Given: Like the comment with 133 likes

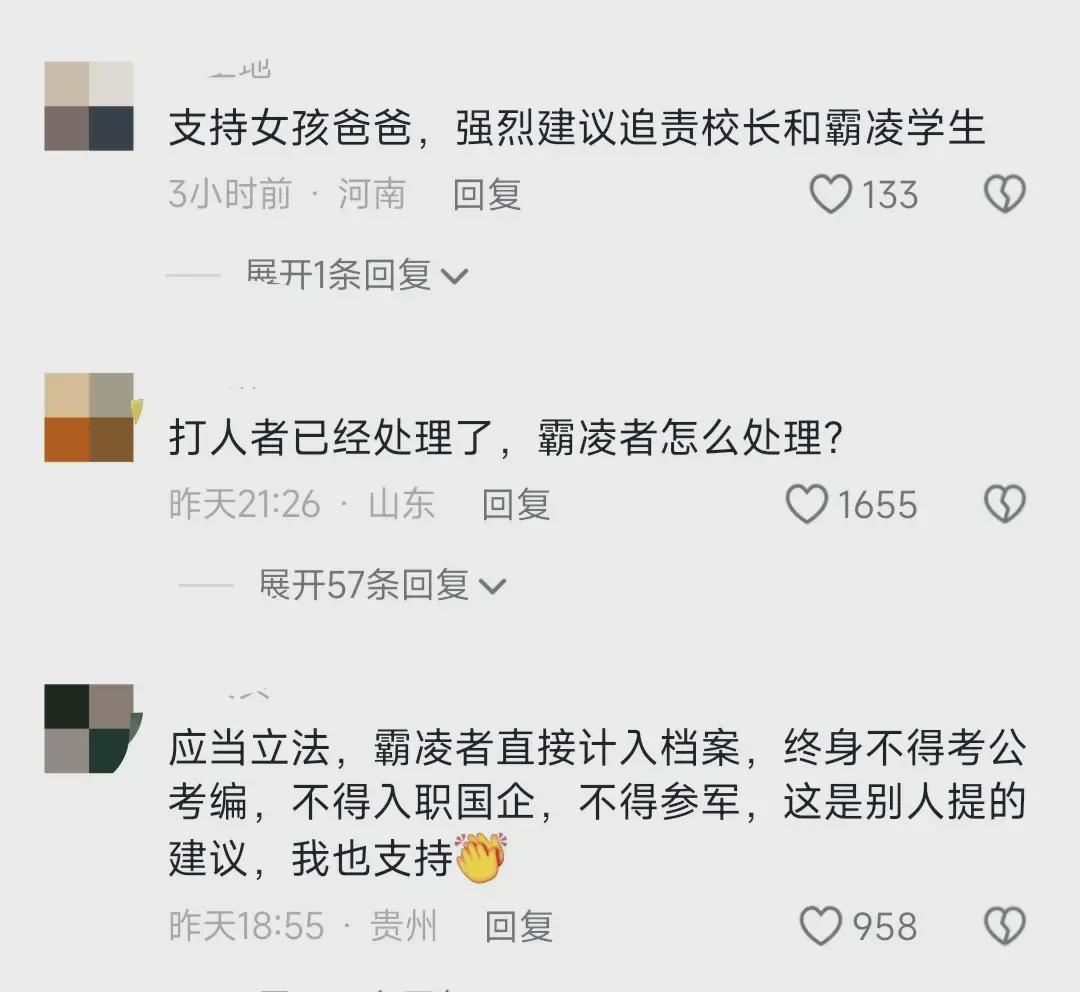Looking at the screenshot, I should 831,194.
